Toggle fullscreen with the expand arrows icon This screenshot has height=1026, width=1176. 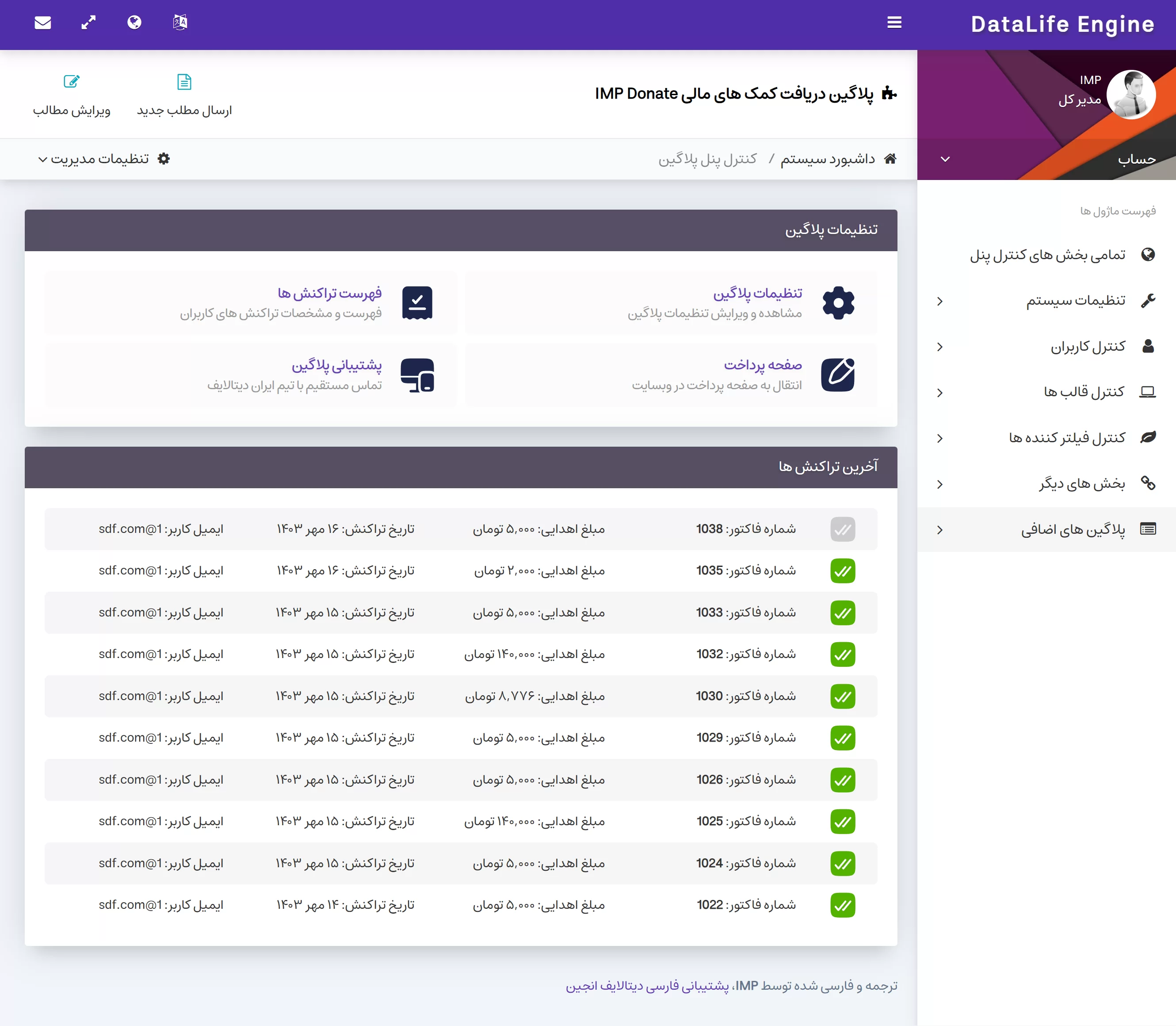tap(89, 23)
